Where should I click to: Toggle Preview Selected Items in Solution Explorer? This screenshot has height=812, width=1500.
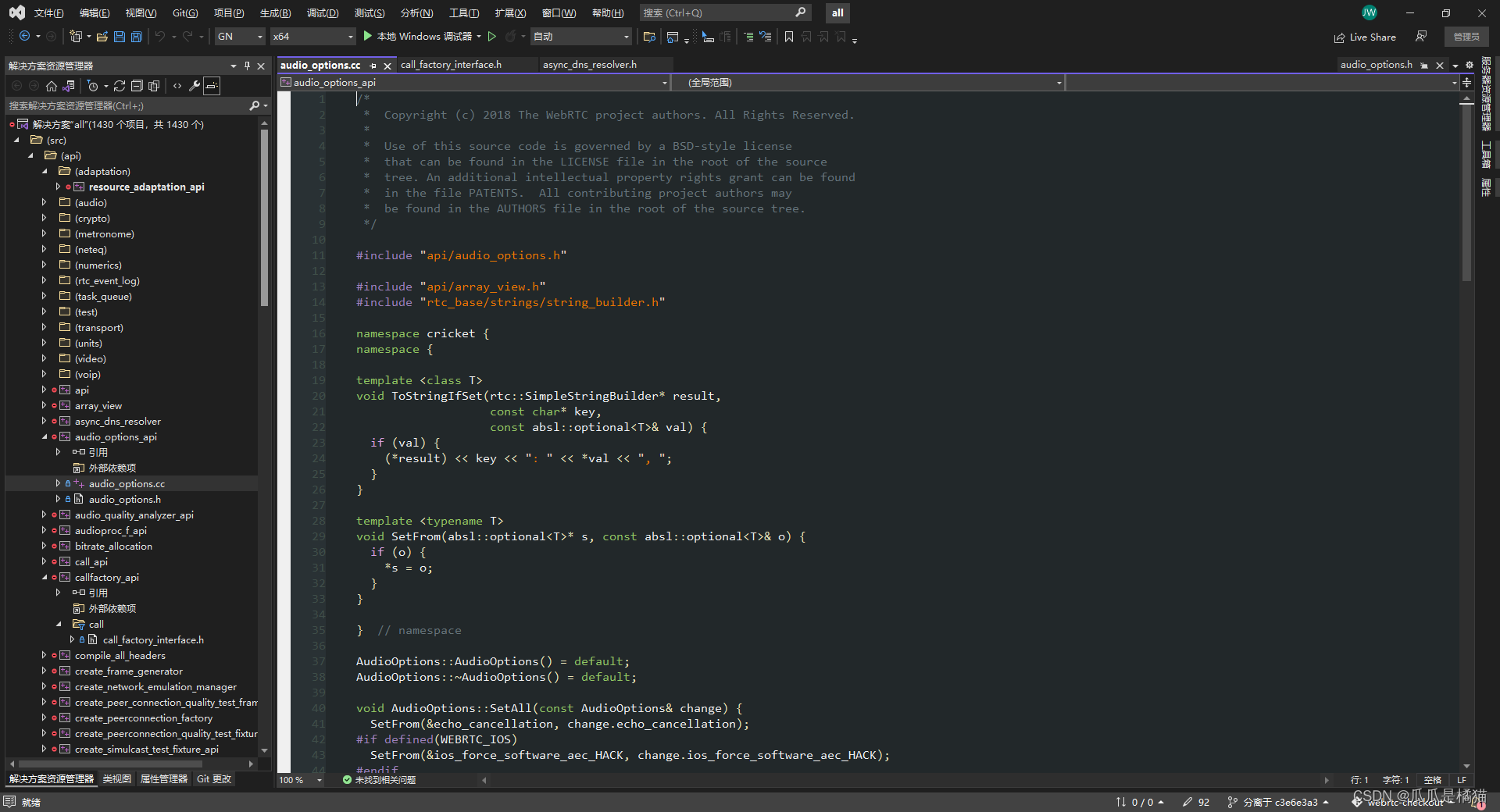click(212, 86)
